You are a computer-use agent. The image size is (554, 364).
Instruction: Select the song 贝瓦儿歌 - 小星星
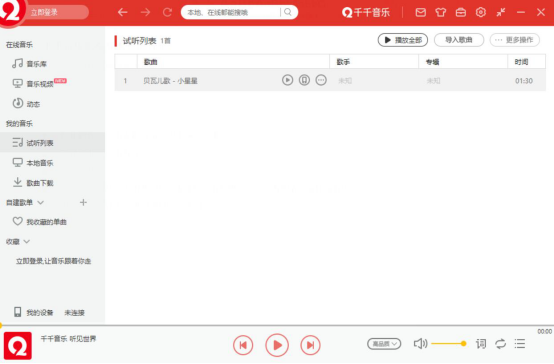tap(170, 81)
